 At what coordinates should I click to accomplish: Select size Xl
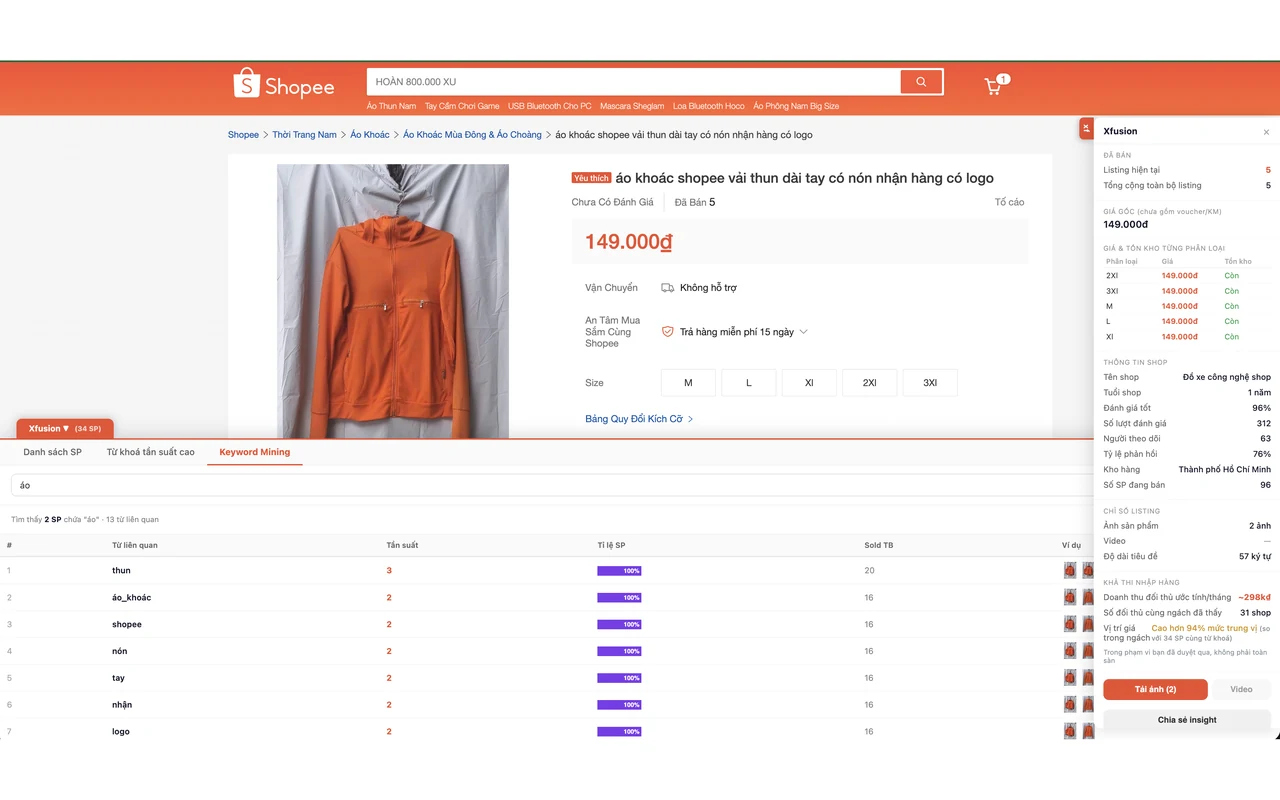(x=809, y=383)
